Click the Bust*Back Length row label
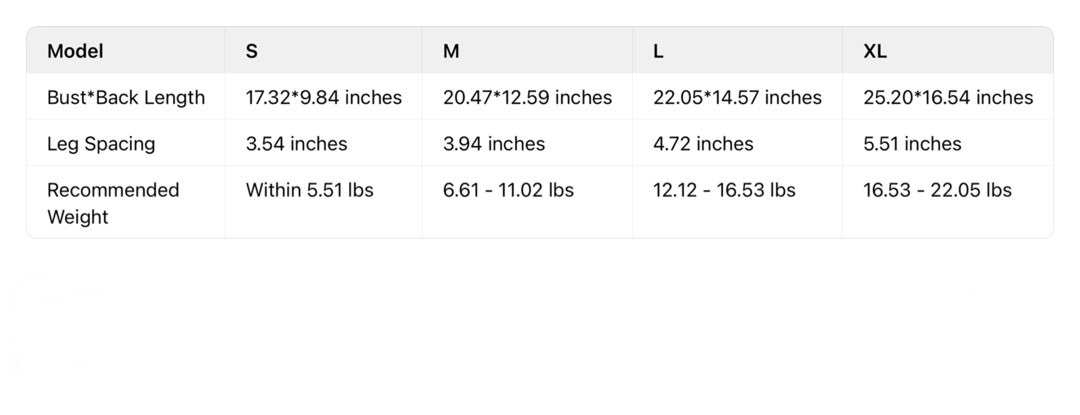Viewport: 1080px width, 415px height. [x=126, y=97]
